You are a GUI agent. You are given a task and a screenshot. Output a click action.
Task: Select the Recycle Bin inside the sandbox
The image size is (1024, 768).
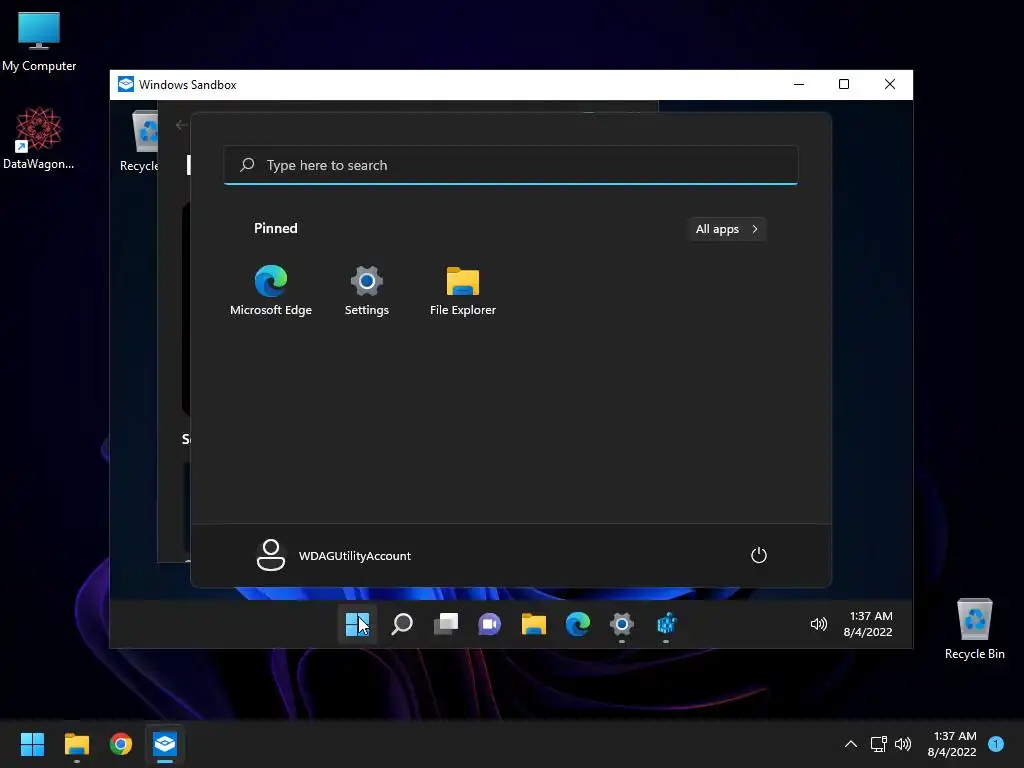point(139,142)
